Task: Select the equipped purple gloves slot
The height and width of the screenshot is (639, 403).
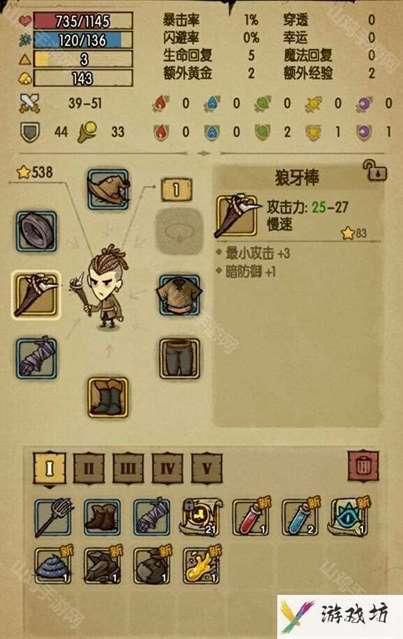Action: coord(37,358)
